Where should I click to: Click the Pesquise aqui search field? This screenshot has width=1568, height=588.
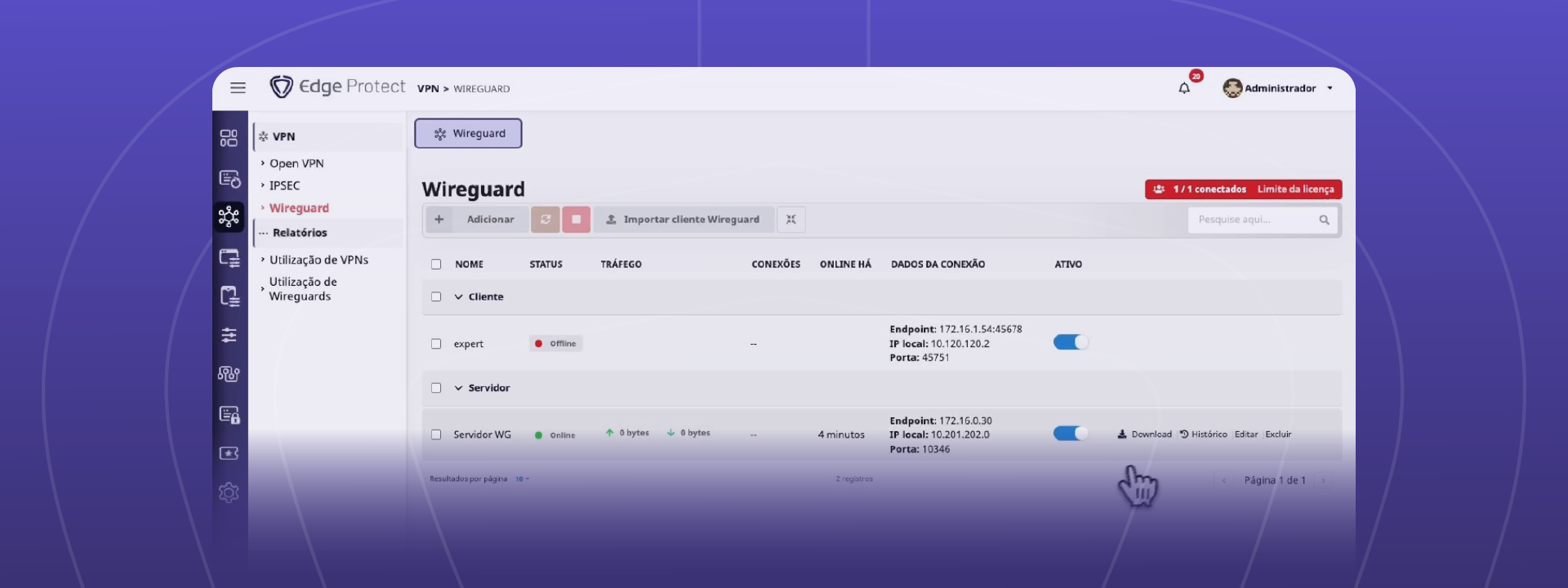tap(1250, 220)
